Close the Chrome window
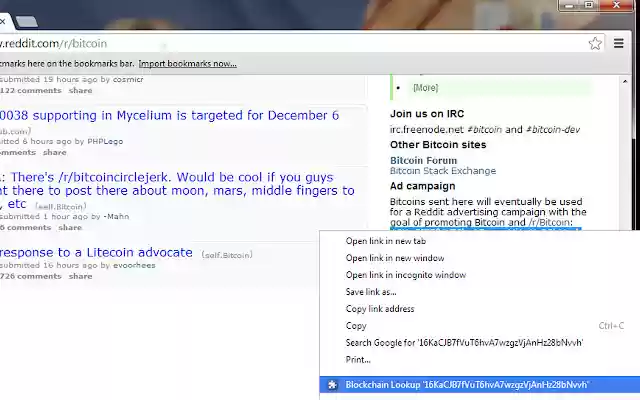 click(x=616, y=5)
